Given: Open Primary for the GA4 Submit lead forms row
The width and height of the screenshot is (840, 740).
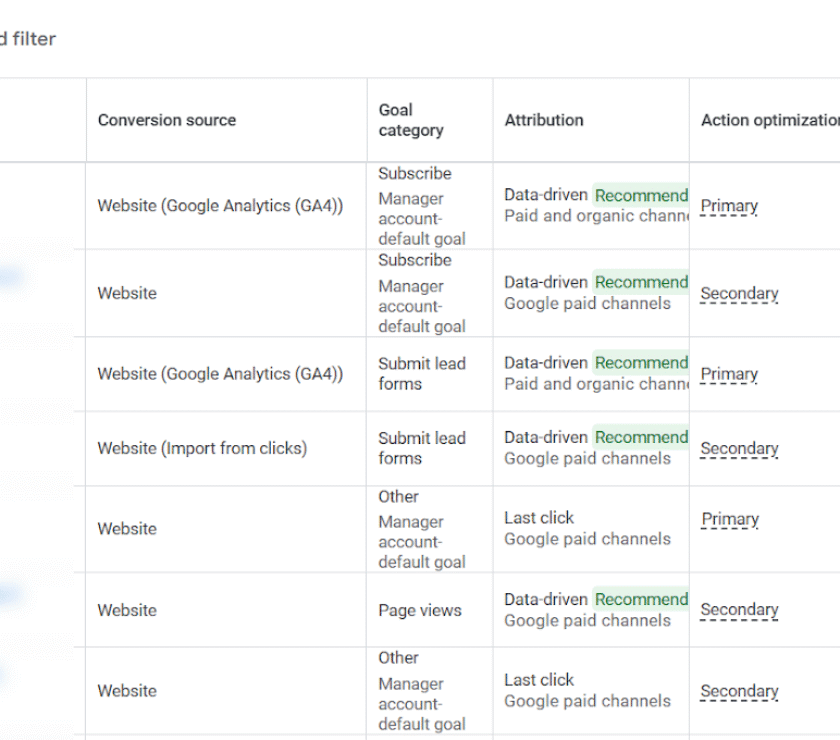Looking at the screenshot, I should [x=729, y=374].
